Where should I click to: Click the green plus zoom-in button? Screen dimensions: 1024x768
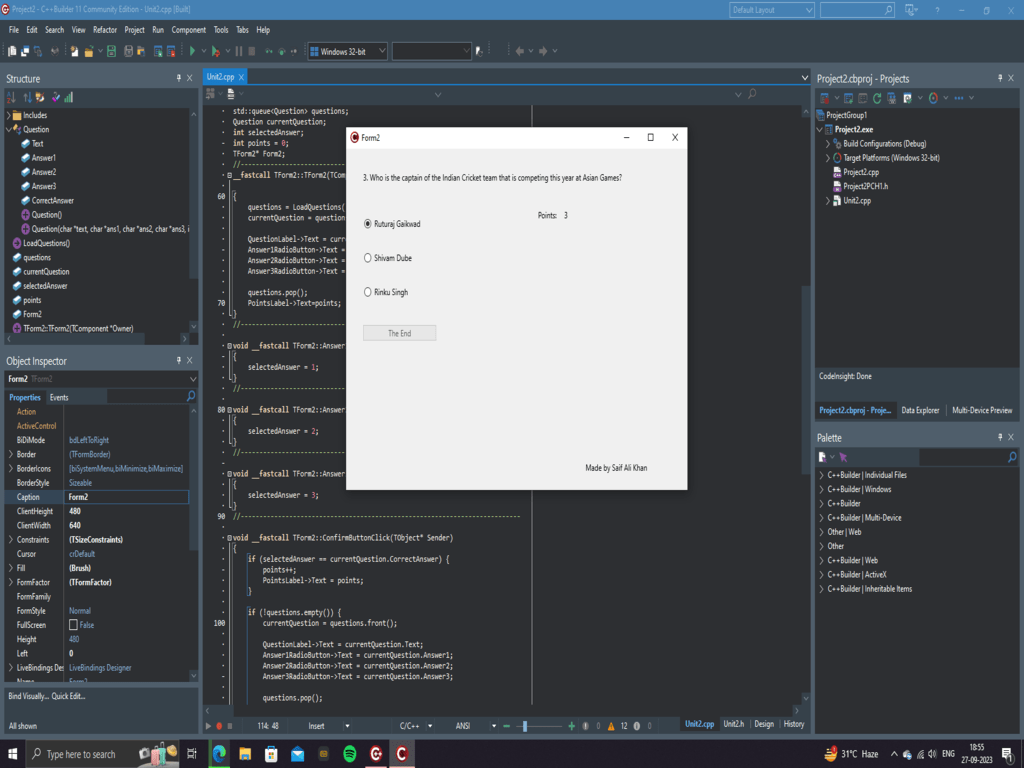571,726
